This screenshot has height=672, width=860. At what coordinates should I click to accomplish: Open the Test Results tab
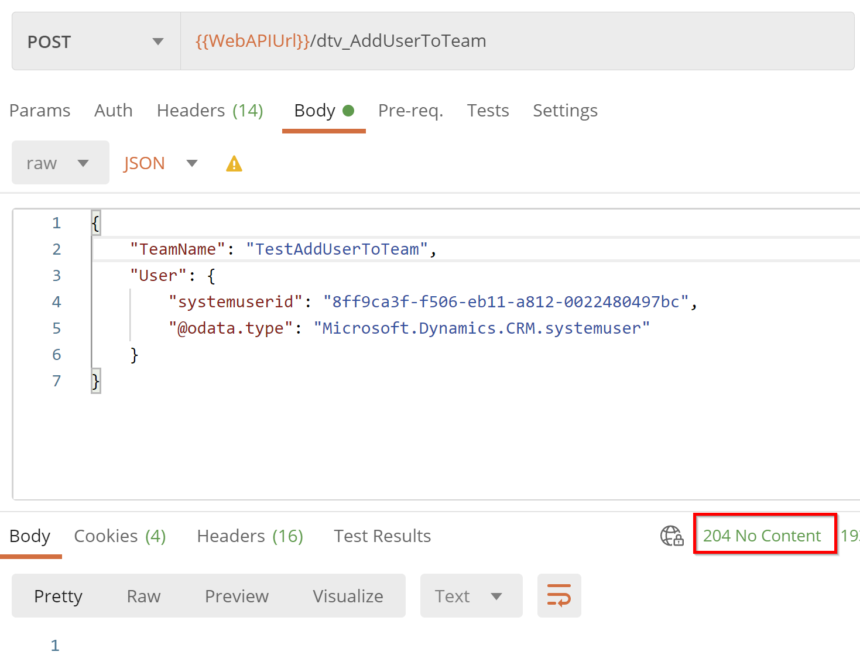[382, 536]
